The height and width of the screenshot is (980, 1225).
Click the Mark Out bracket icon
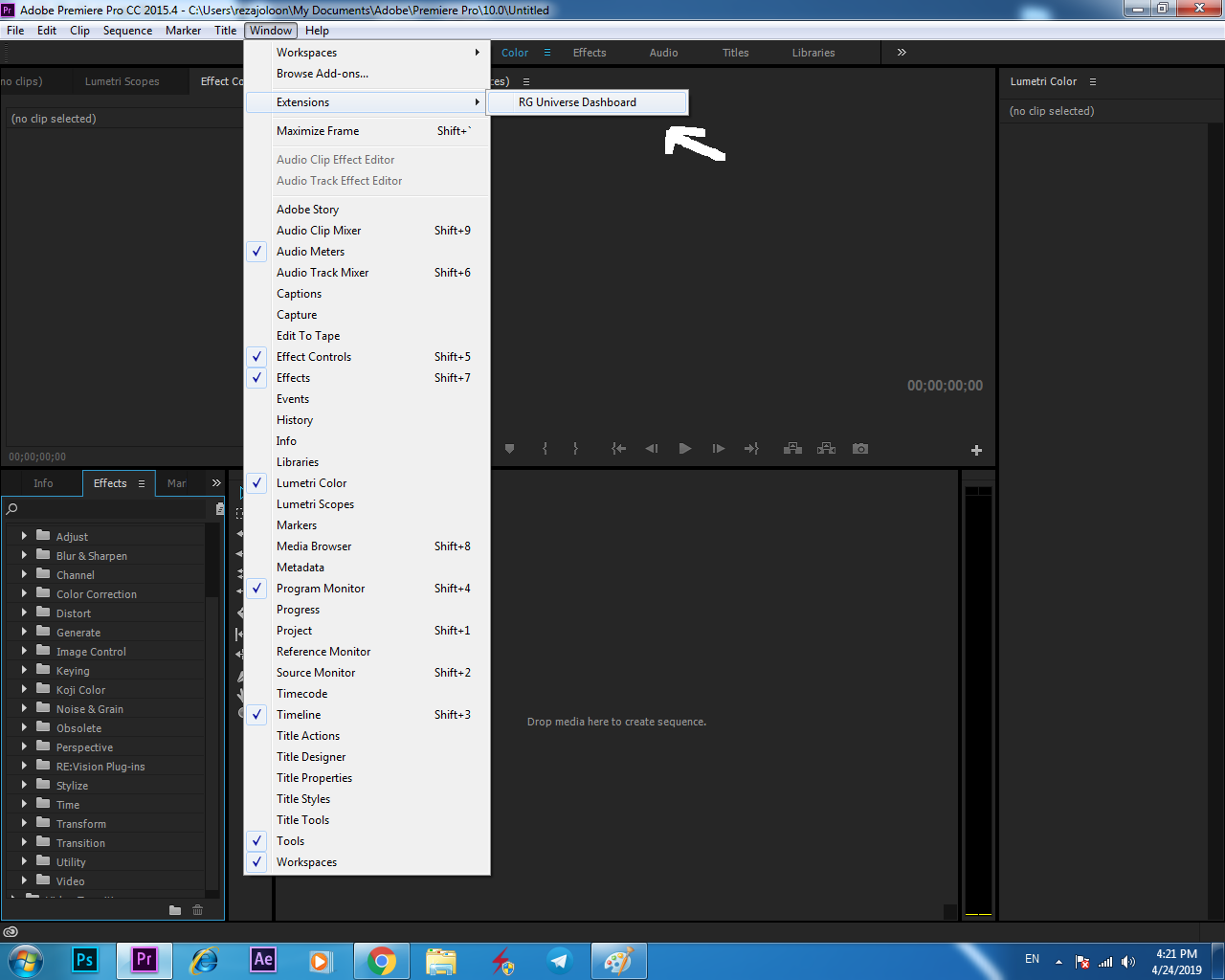[575, 449]
